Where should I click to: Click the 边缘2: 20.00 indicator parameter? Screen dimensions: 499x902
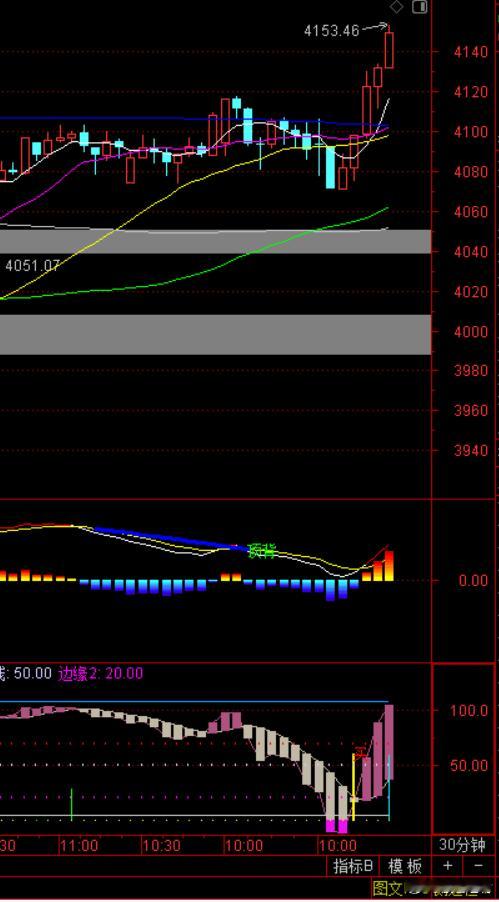(x=100, y=673)
